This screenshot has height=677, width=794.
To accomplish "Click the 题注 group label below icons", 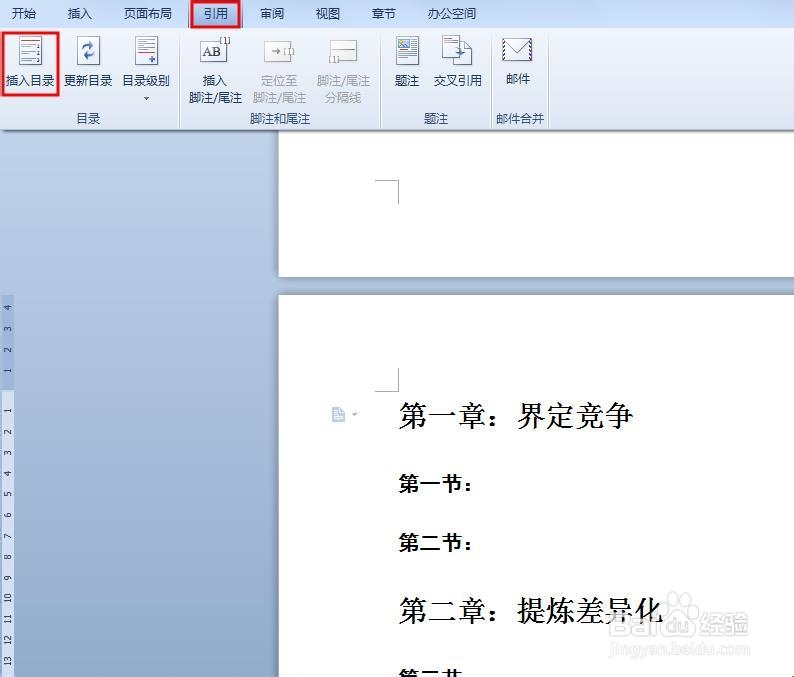I will pyautogui.click(x=435, y=119).
